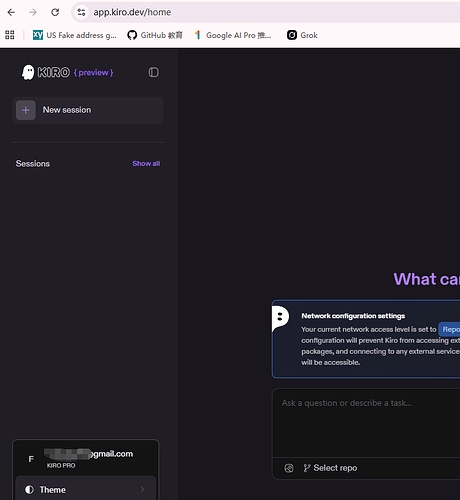Open the browser apps grid icon
Viewport: 460px width, 500px height.
click(10, 35)
